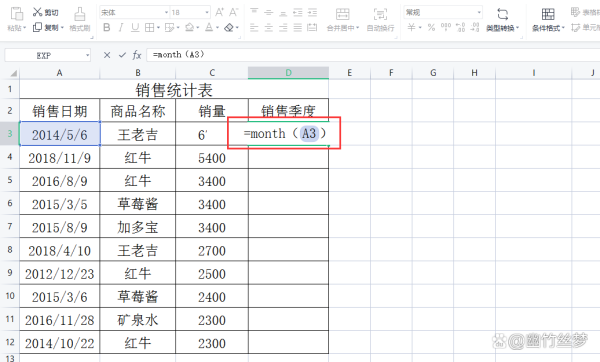Click the title cell 销售统计表
Viewport: 600px width, 362px height.
click(174, 90)
